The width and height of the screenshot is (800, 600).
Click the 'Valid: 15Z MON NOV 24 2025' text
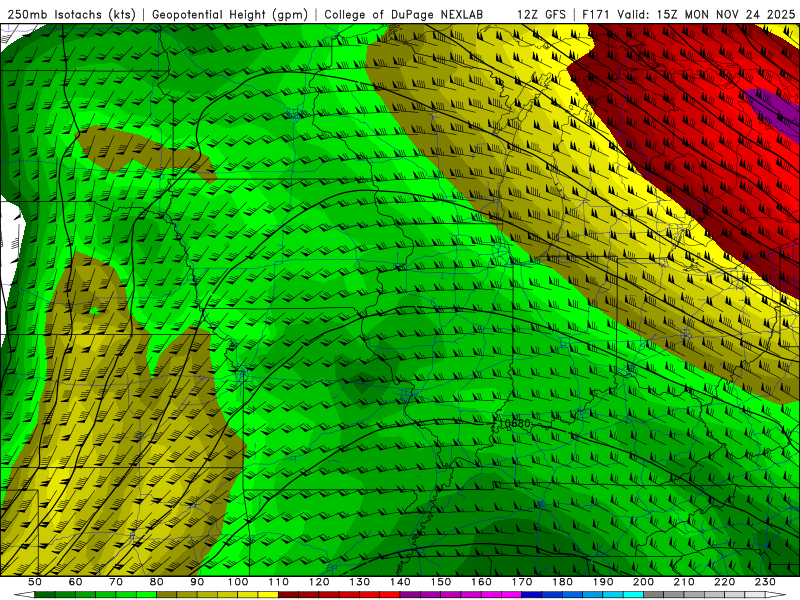pyautogui.click(x=706, y=15)
